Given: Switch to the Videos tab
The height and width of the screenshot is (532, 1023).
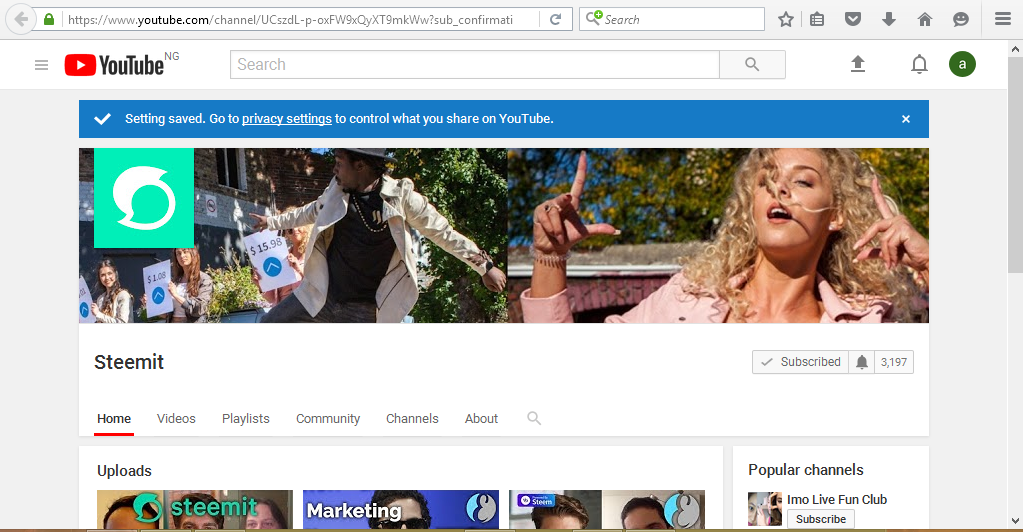Looking at the screenshot, I should [176, 418].
